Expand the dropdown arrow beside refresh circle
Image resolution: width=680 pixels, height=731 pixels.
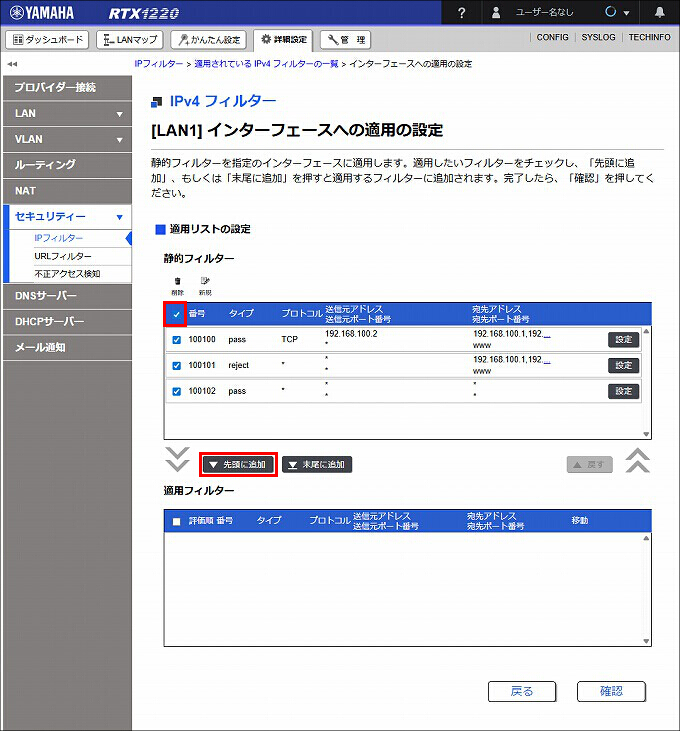pos(626,13)
